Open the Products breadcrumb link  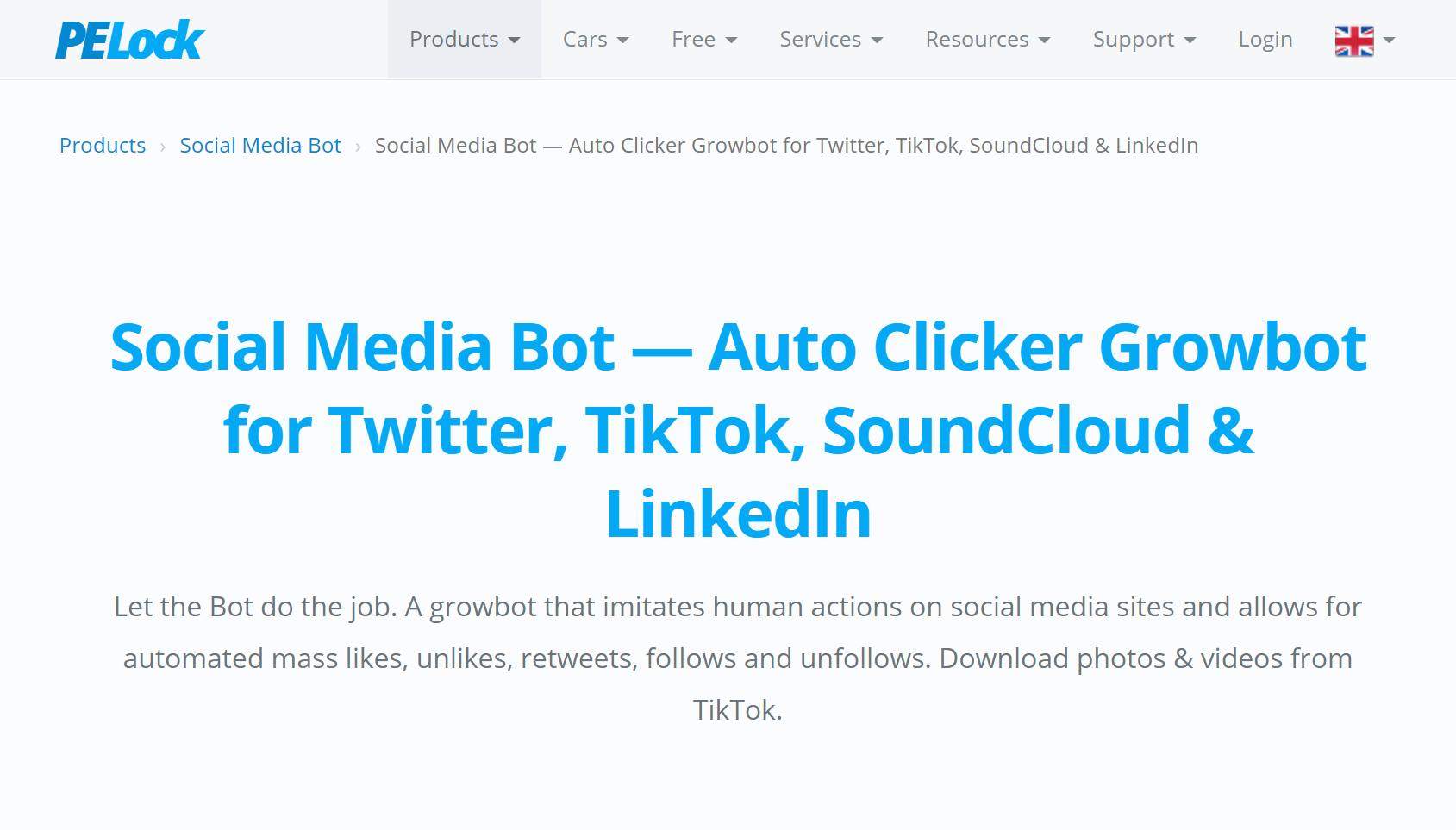[102, 145]
